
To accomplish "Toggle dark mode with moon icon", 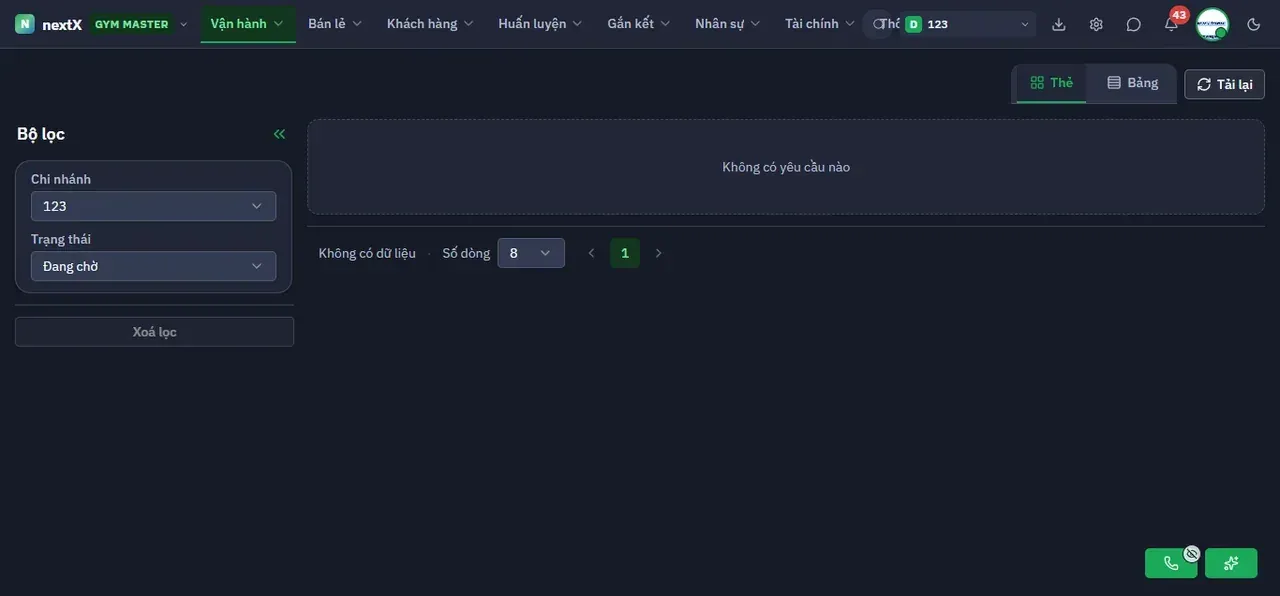I will [x=1254, y=24].
